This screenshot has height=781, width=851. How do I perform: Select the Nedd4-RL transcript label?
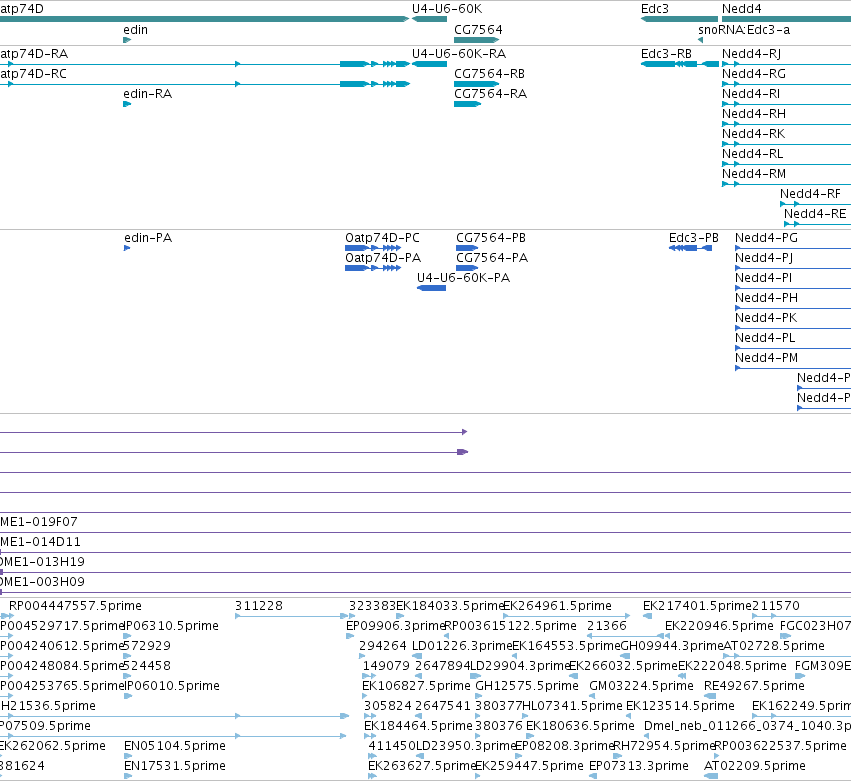tap(752, 154)
